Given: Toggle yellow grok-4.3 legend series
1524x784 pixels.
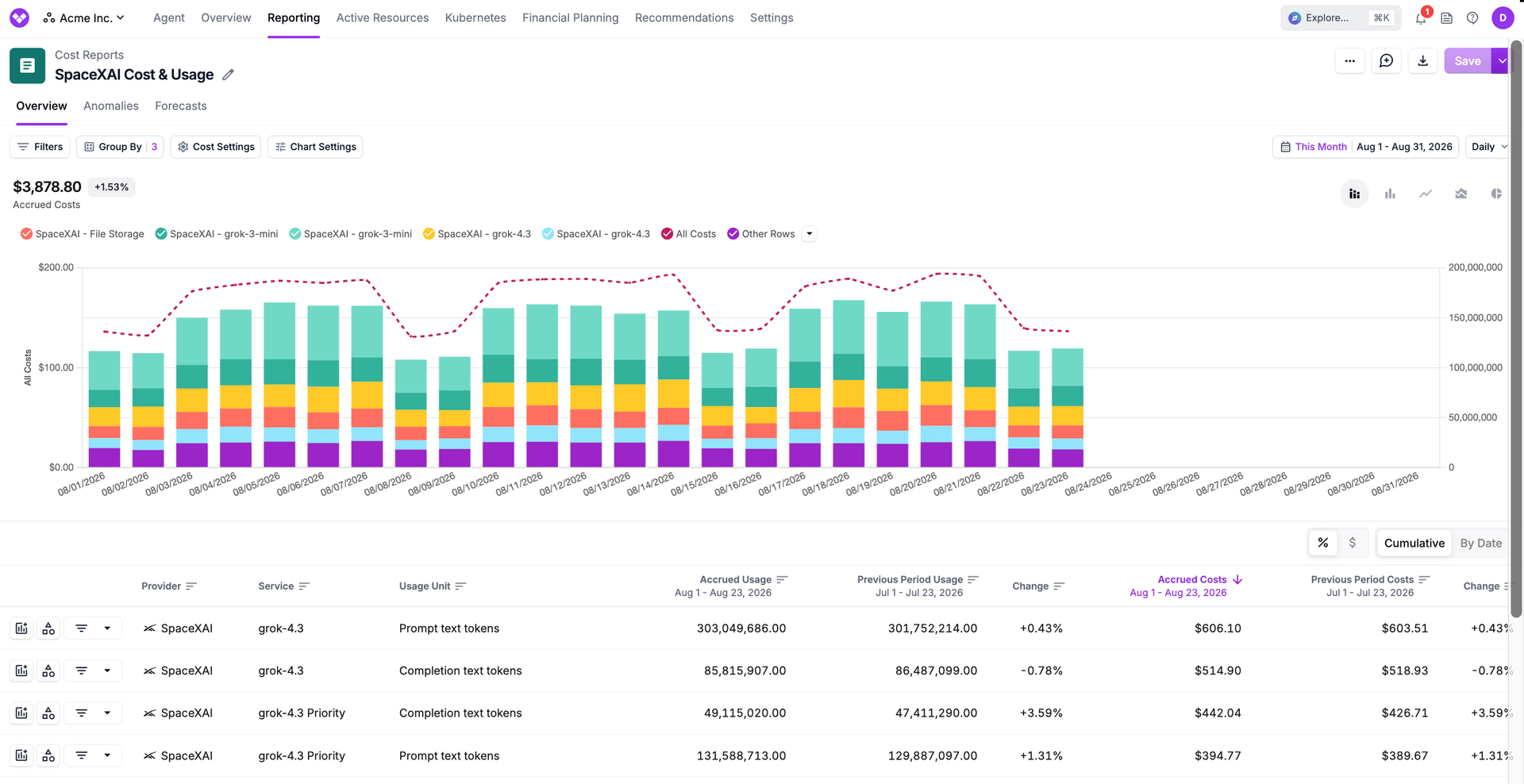Looking at the screenshot, I should coord(477,234).
